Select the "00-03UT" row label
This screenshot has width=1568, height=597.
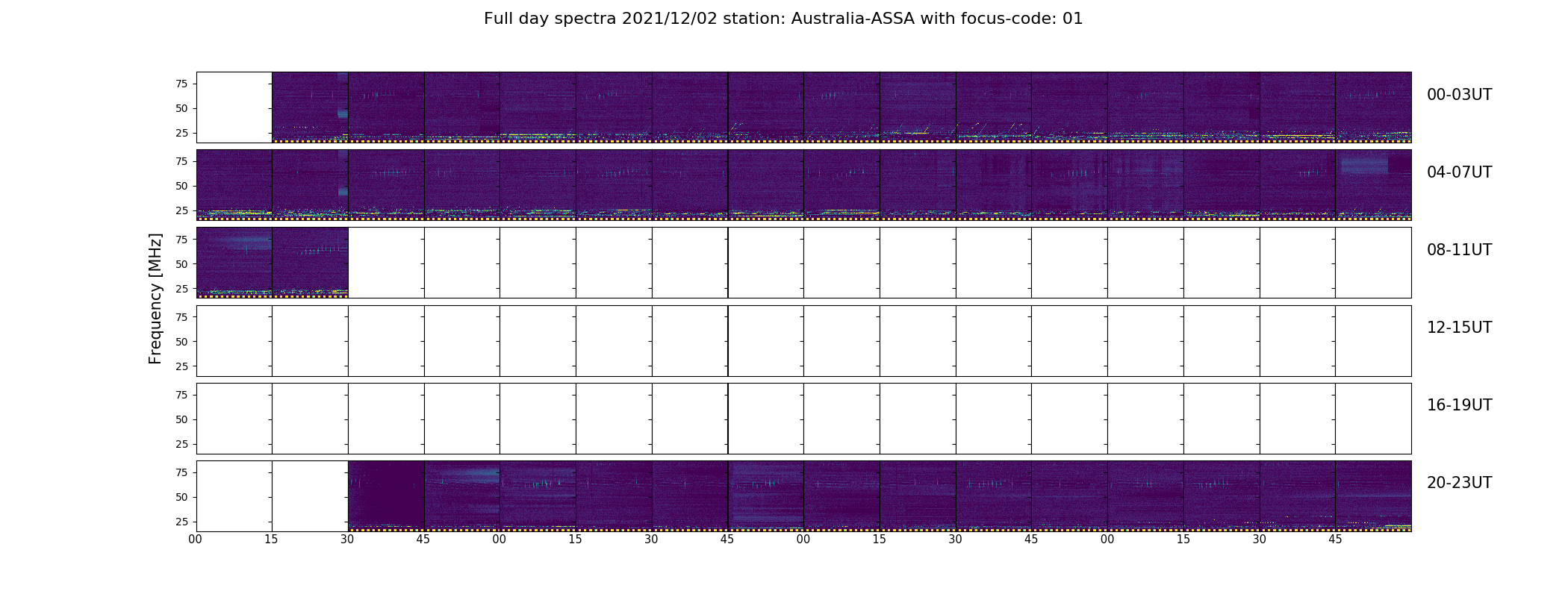tap(1459, 95)
